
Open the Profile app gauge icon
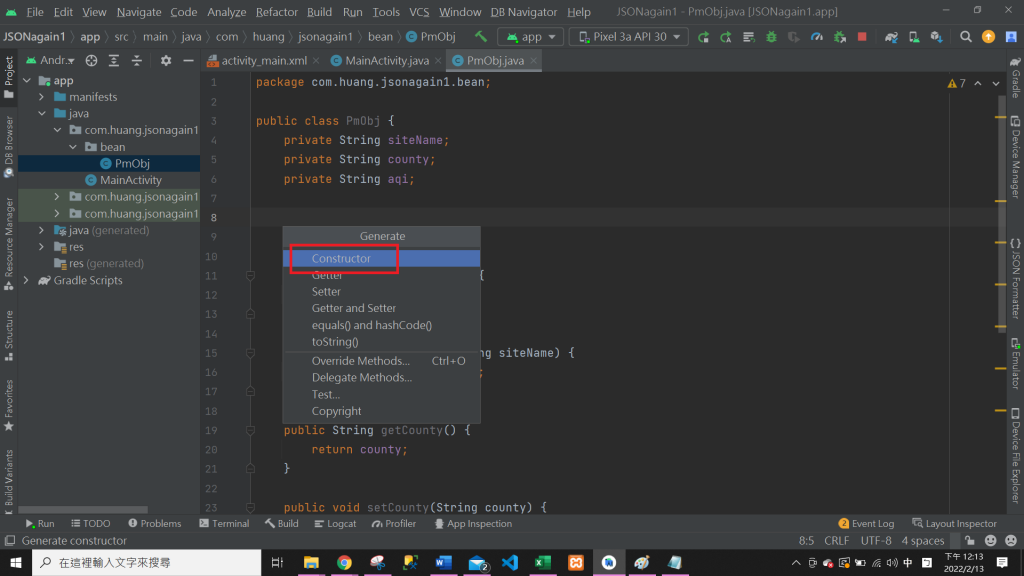pos(816,37)
